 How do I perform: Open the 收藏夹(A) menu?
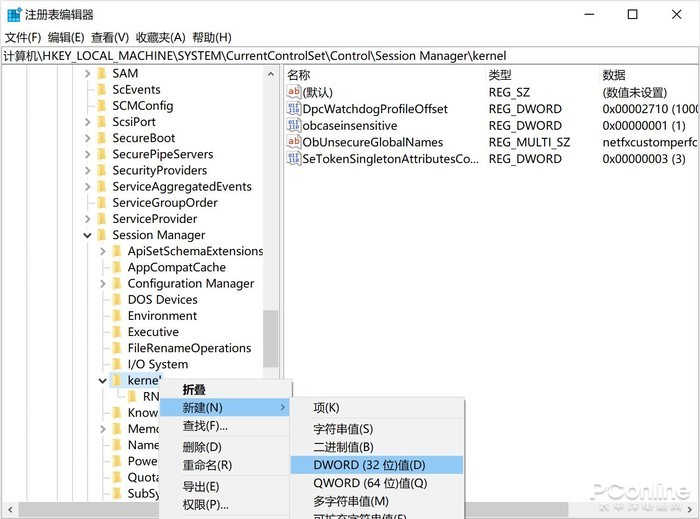(160, 37)
